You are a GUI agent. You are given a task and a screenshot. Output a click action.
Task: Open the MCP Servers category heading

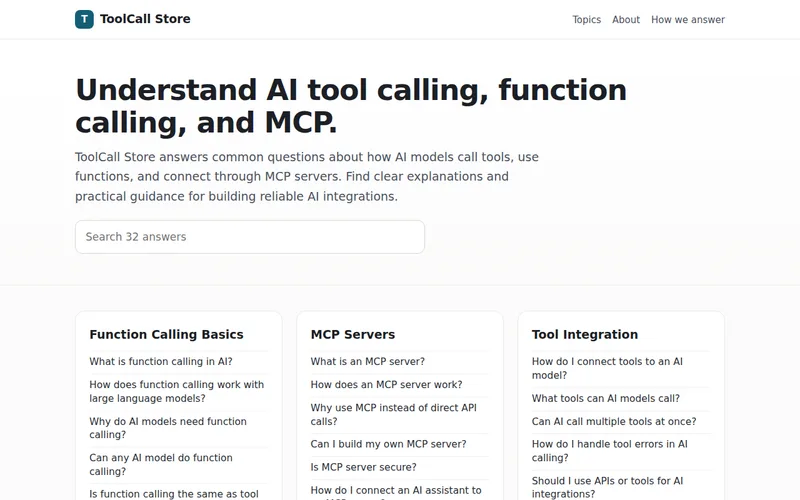tap(353, 334)
